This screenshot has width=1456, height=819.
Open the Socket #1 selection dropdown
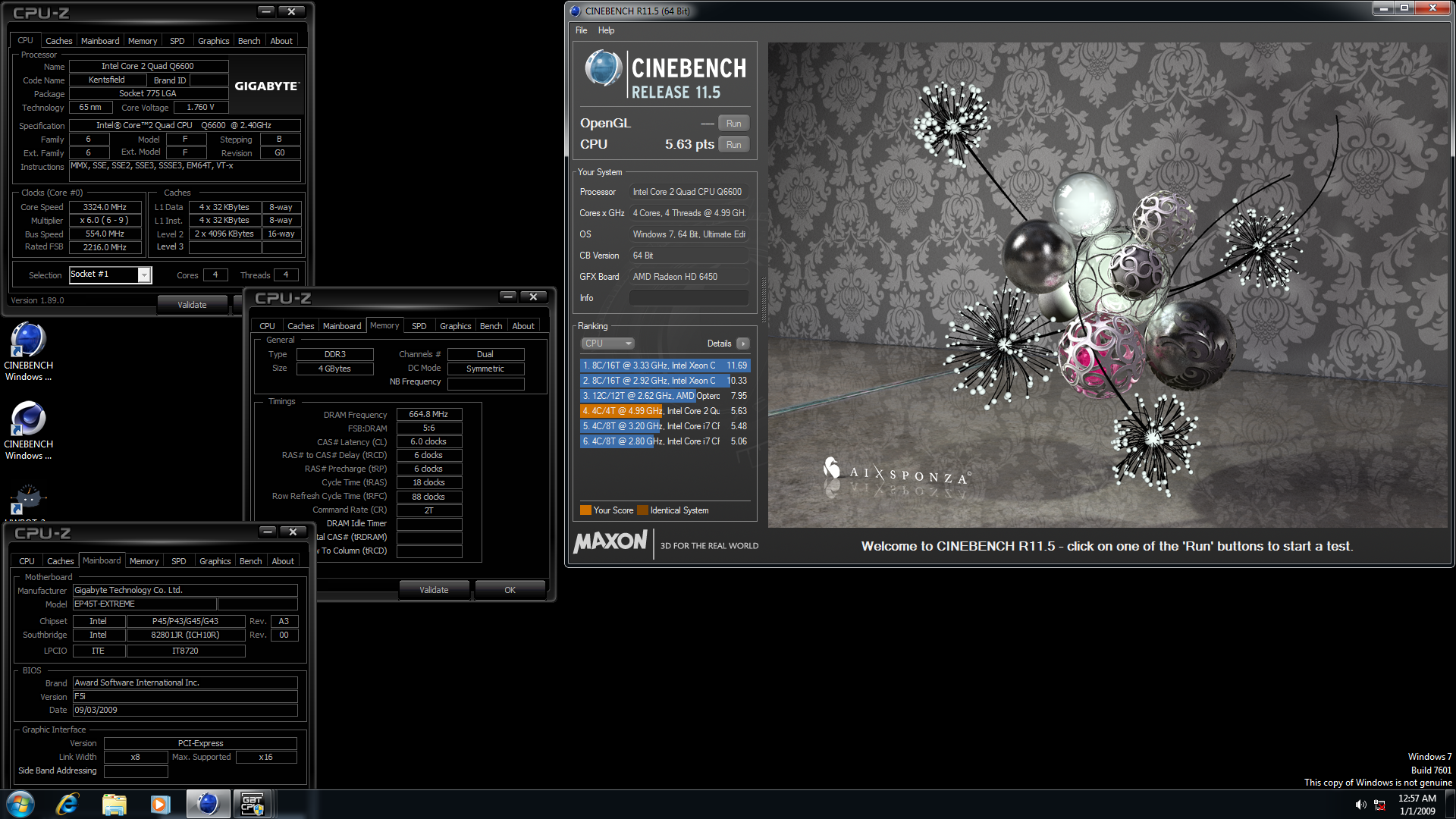pyautogui.click(x=143, y=275)
